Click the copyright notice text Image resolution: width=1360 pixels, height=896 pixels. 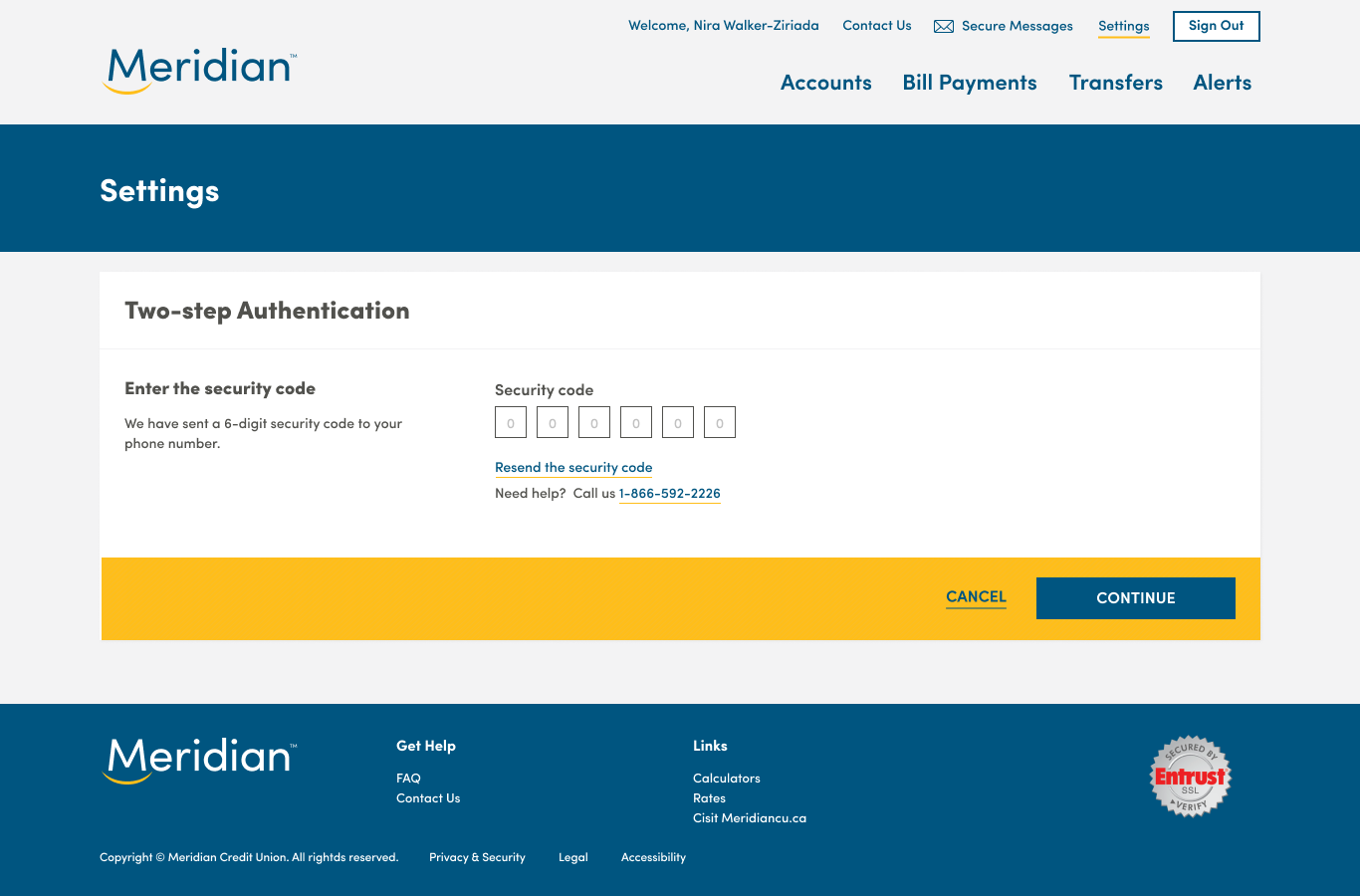pos(249,857)
